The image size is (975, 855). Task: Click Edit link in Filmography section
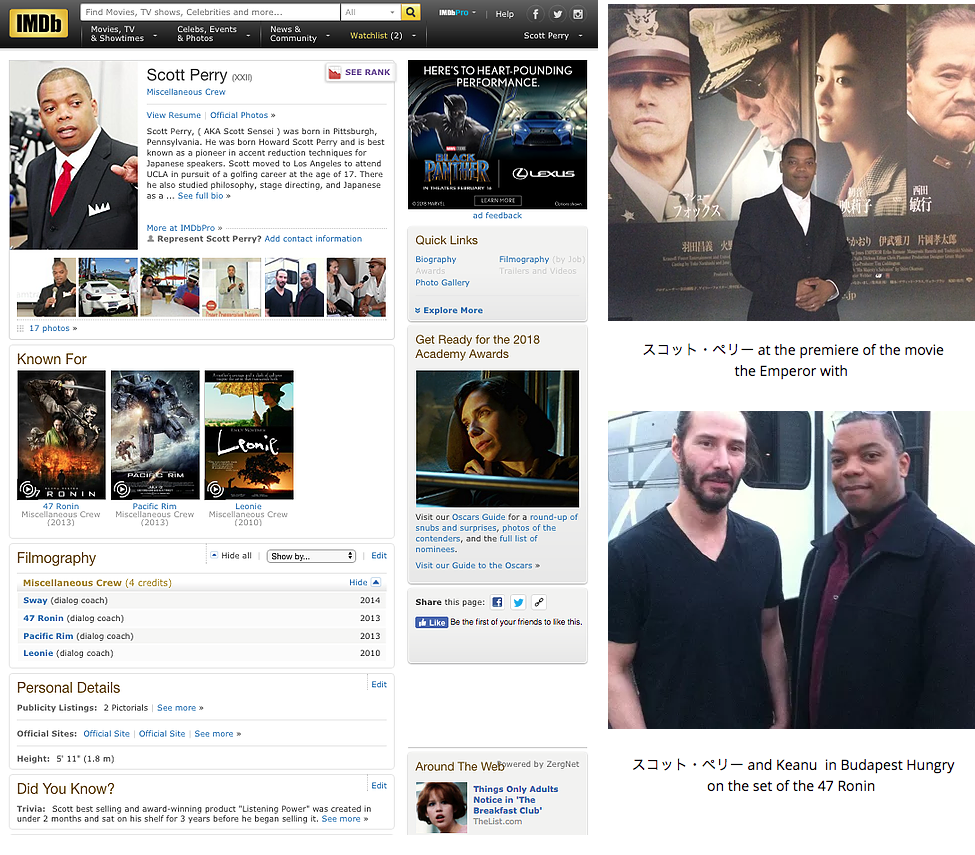coord(379,556)
